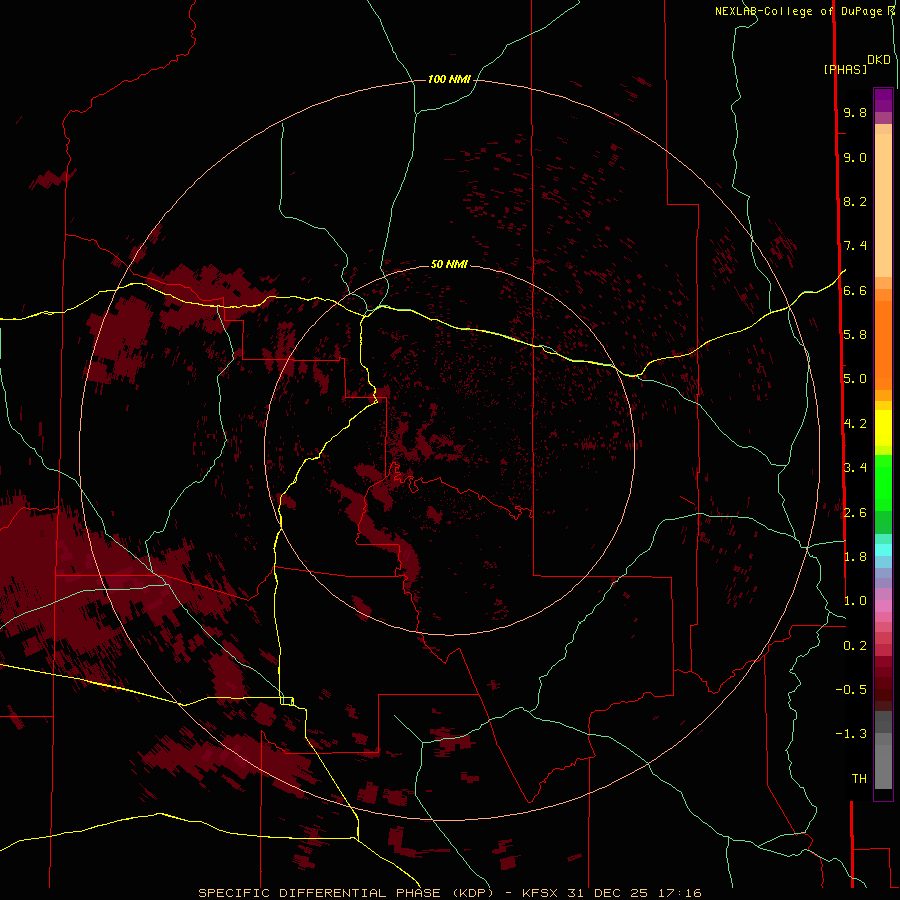This screenshot has height=900, width=900.
Task: Click the -0.5 scale value
Action: (x=851, y=689)
